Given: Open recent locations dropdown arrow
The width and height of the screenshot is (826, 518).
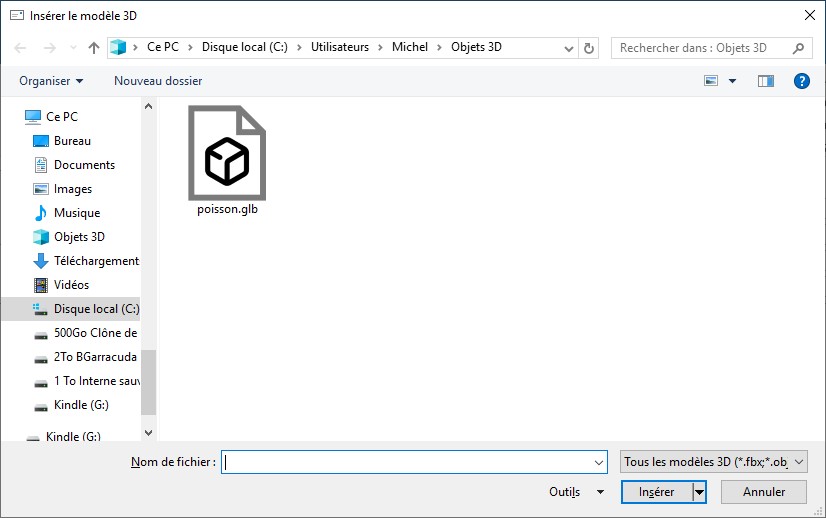Looking at the screenshot, I should tap(73, 48).
